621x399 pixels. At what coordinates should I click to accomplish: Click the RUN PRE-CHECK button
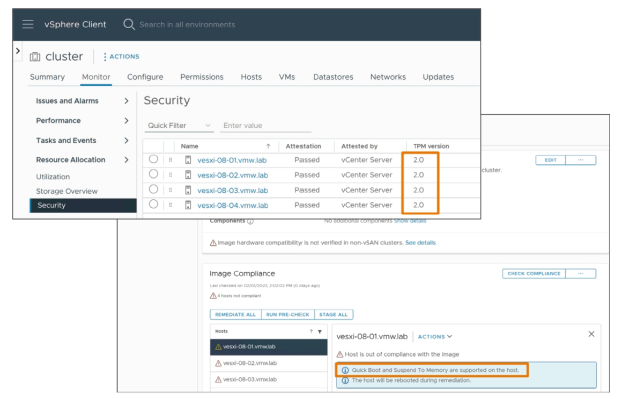tap(288, 314)
